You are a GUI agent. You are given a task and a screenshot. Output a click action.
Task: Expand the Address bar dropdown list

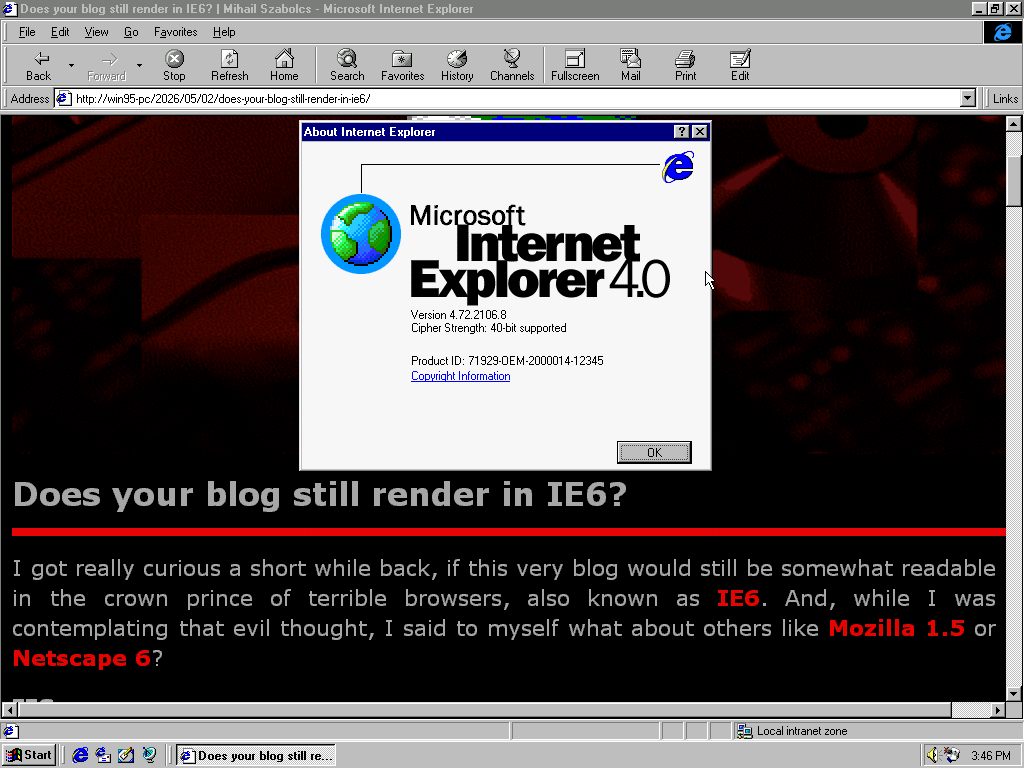point(968,99)
